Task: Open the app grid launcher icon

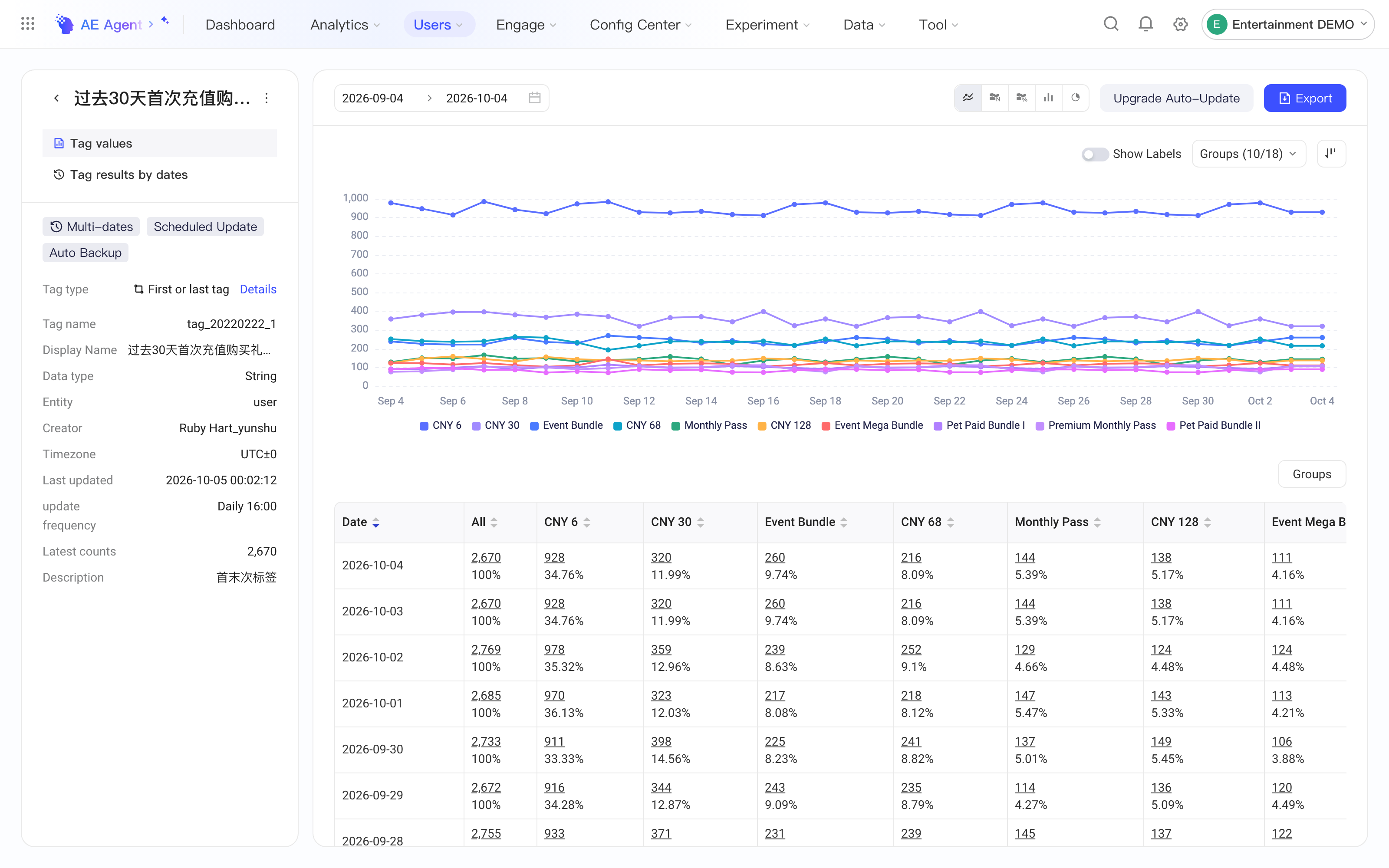Action: 27,24
